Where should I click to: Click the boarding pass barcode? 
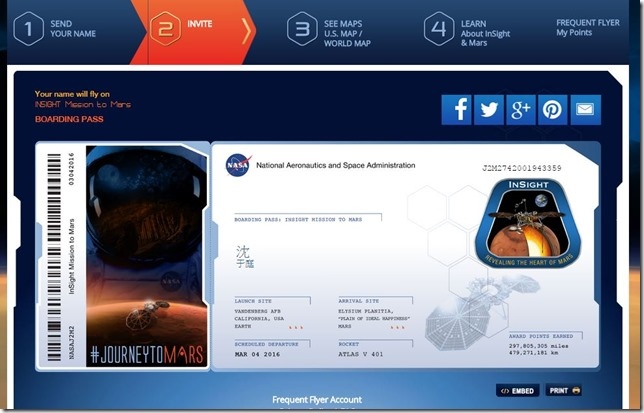(x=54, y=257)
